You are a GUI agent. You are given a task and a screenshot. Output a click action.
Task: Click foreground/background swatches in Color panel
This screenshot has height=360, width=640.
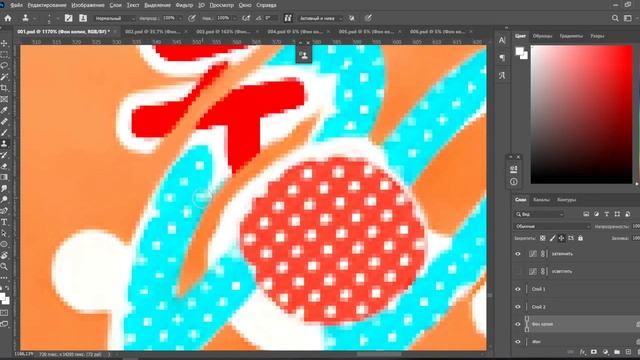point(521,53)
